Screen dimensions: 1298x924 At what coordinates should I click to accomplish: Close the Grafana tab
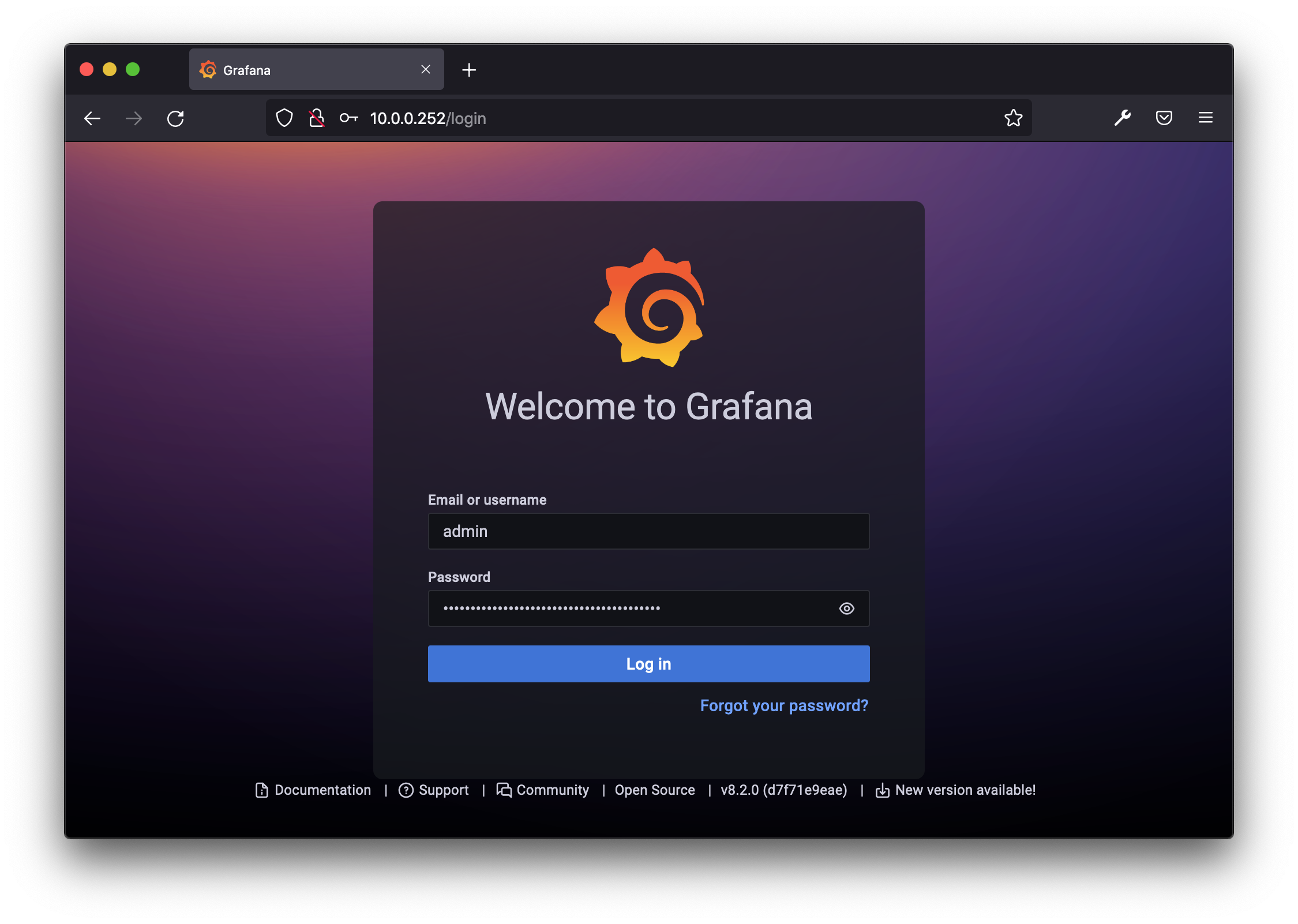[x=426, y=69]
